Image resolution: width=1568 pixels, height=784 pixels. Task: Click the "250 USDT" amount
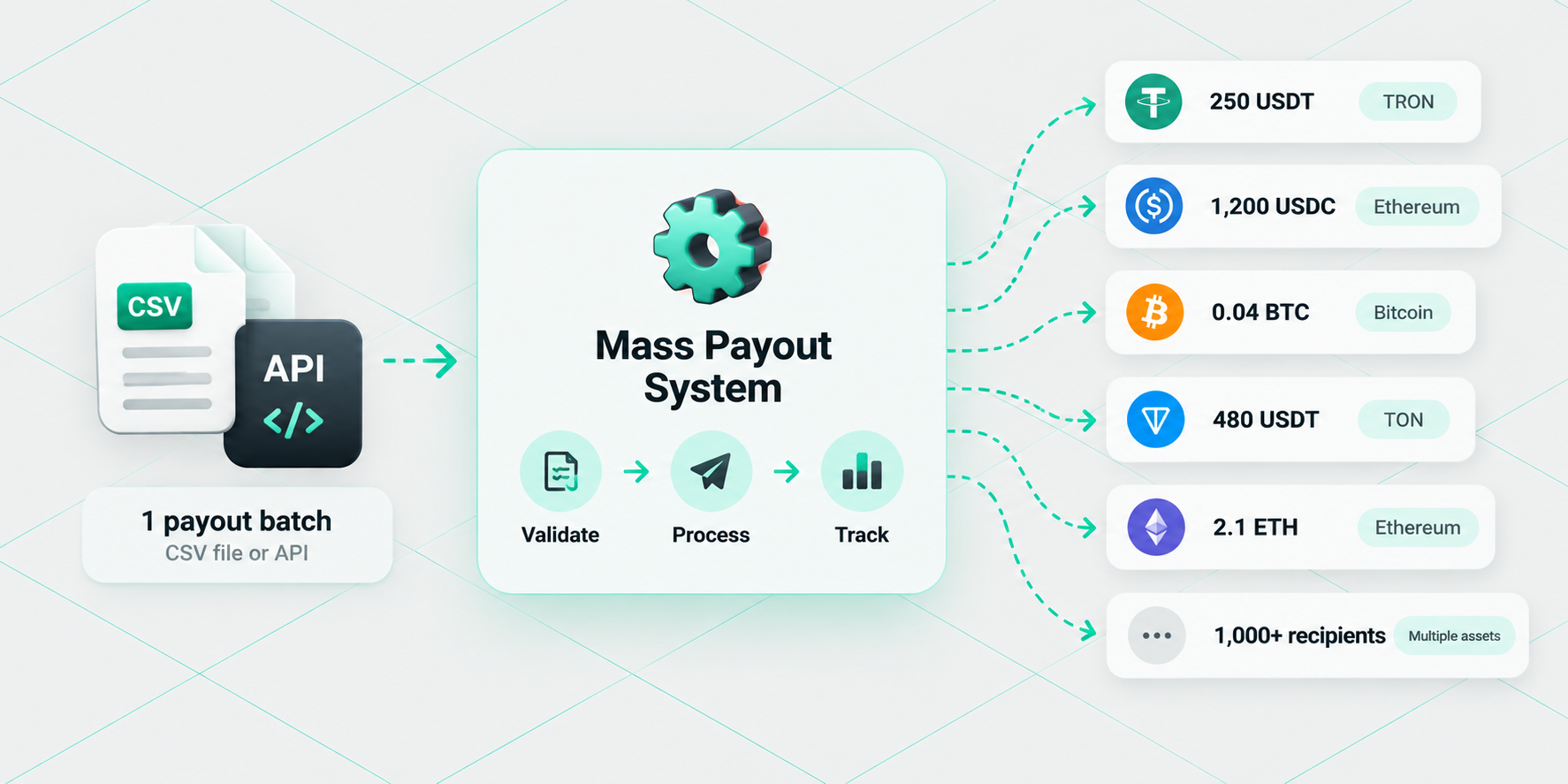click(x=1261, y=102)
